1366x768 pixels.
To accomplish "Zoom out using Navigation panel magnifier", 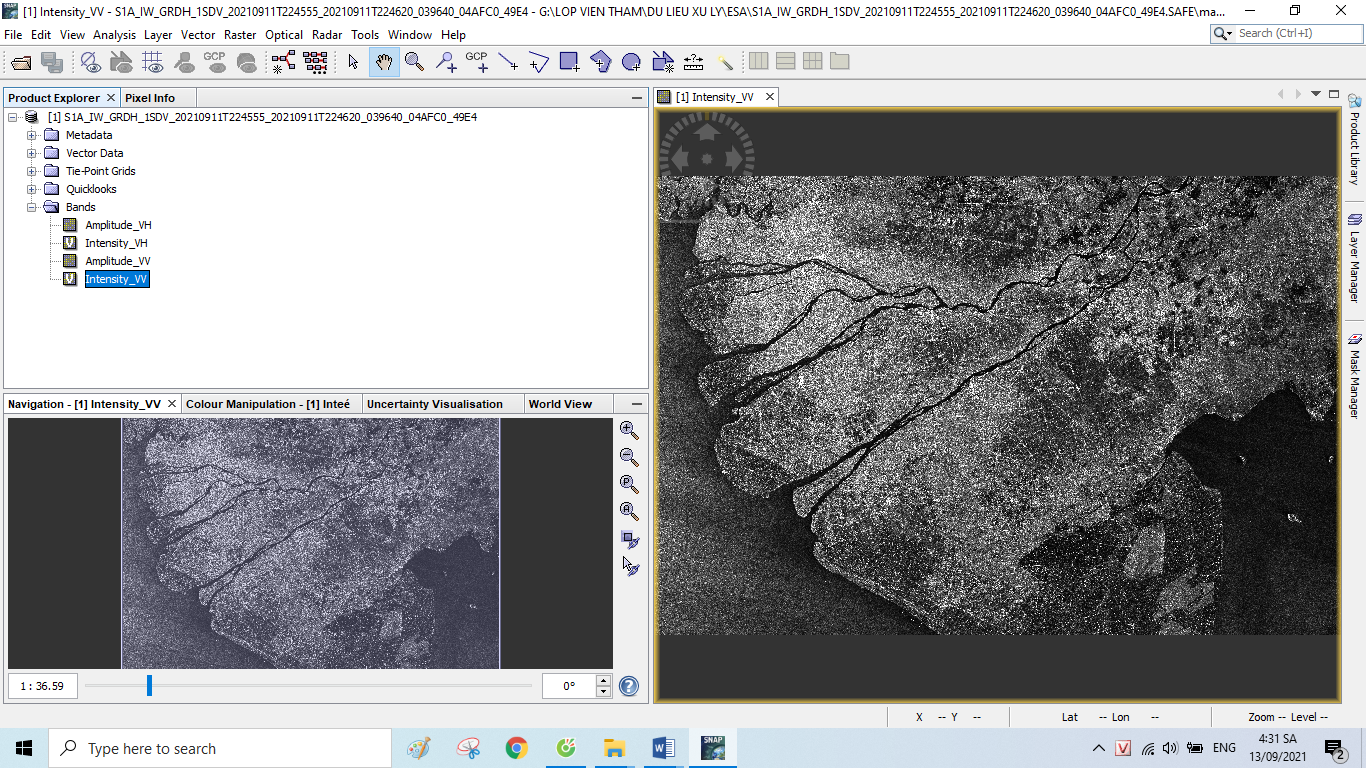I will (629, 457).
